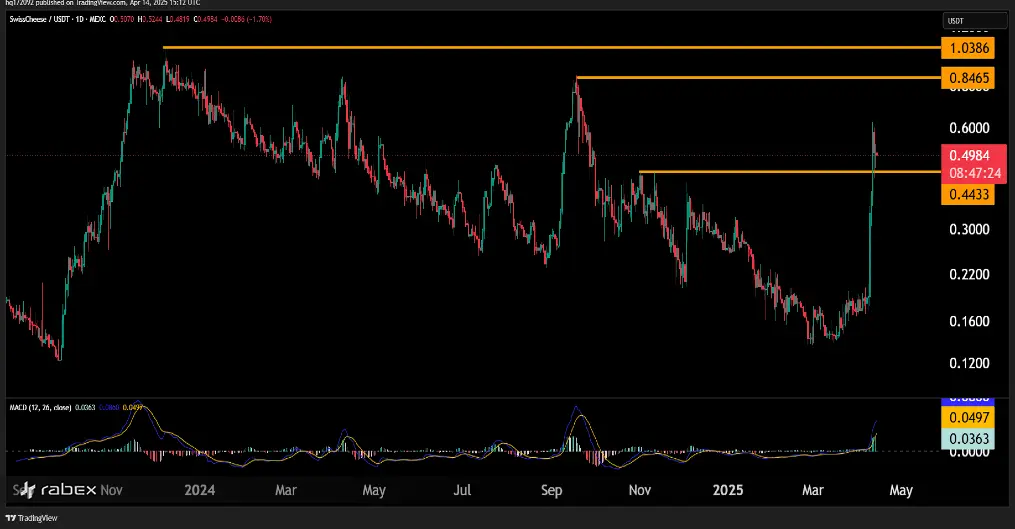Select the horizontal line at 1.0386
Screen dimensions: 1015x529
(x=550, y=47)
